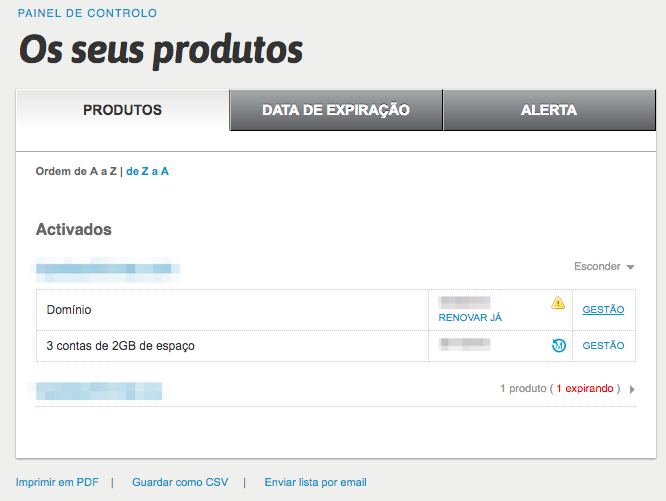Click the yellow warning icon for Domínio
666x501 pixels.
[x=558, y=303]
